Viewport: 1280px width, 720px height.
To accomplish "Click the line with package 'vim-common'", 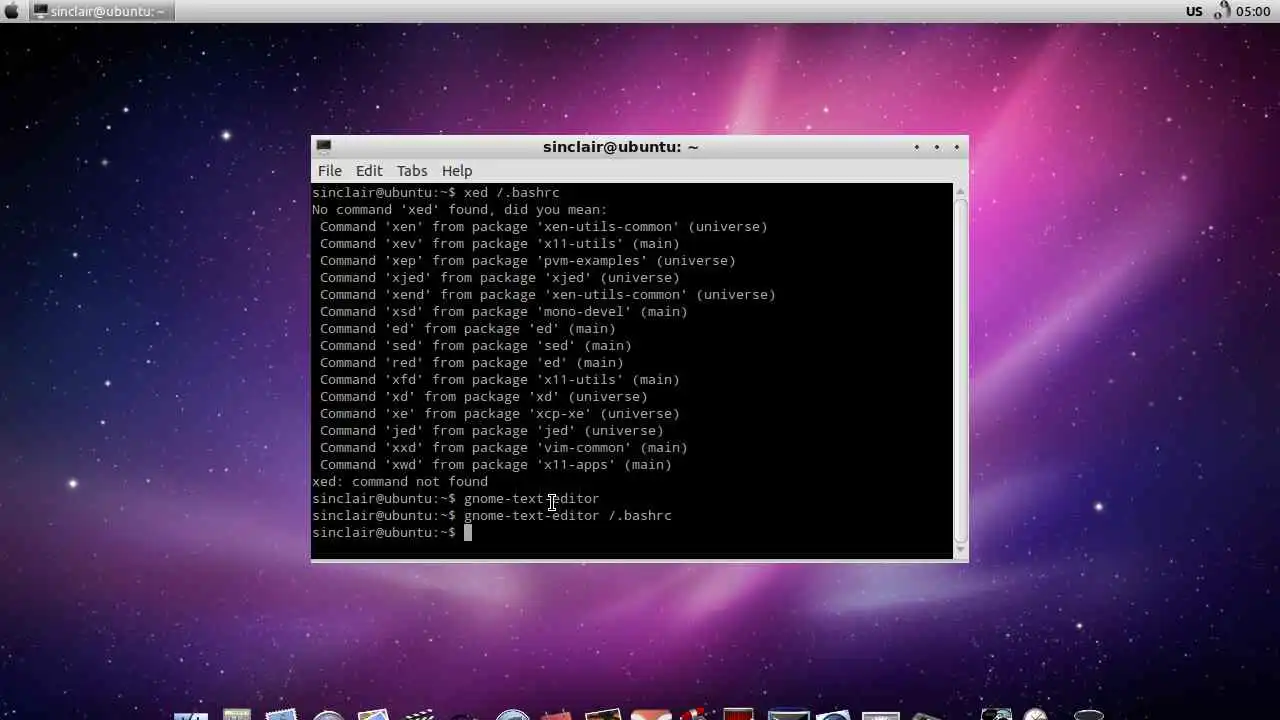I will point(503,447).
